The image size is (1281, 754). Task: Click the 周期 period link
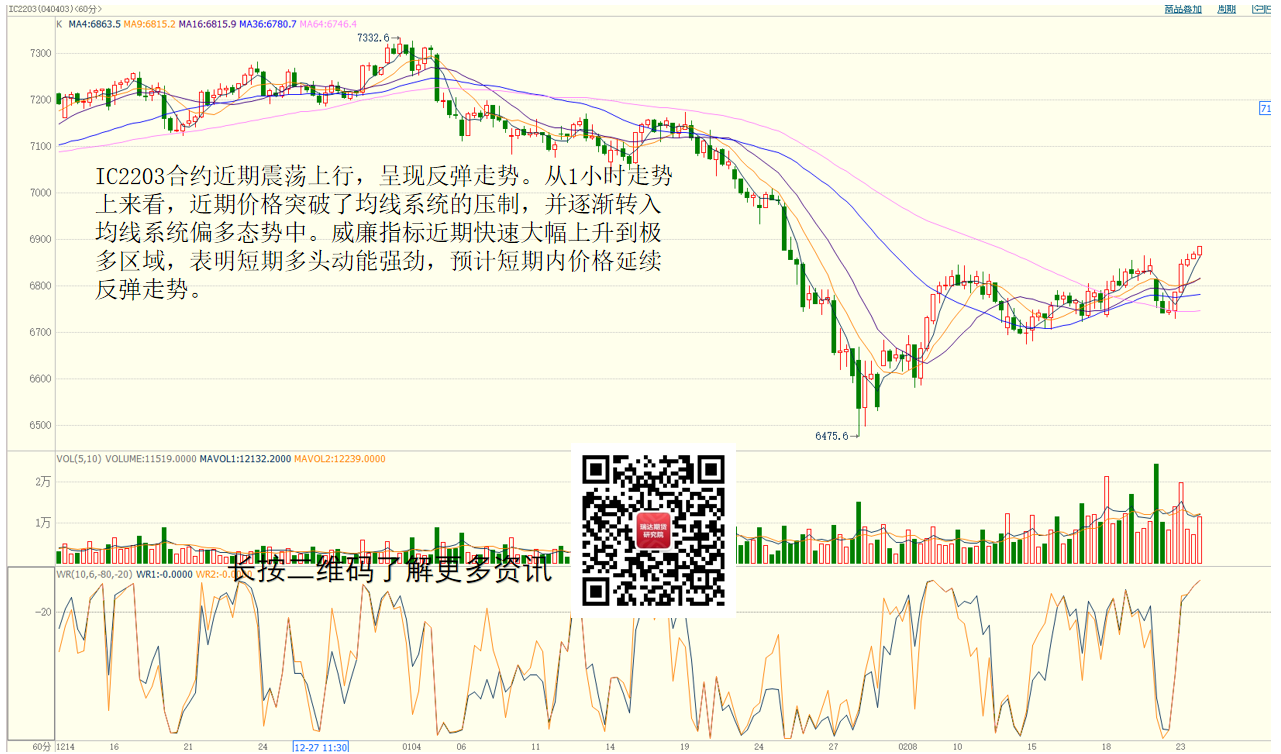(x=1226, y=9)
